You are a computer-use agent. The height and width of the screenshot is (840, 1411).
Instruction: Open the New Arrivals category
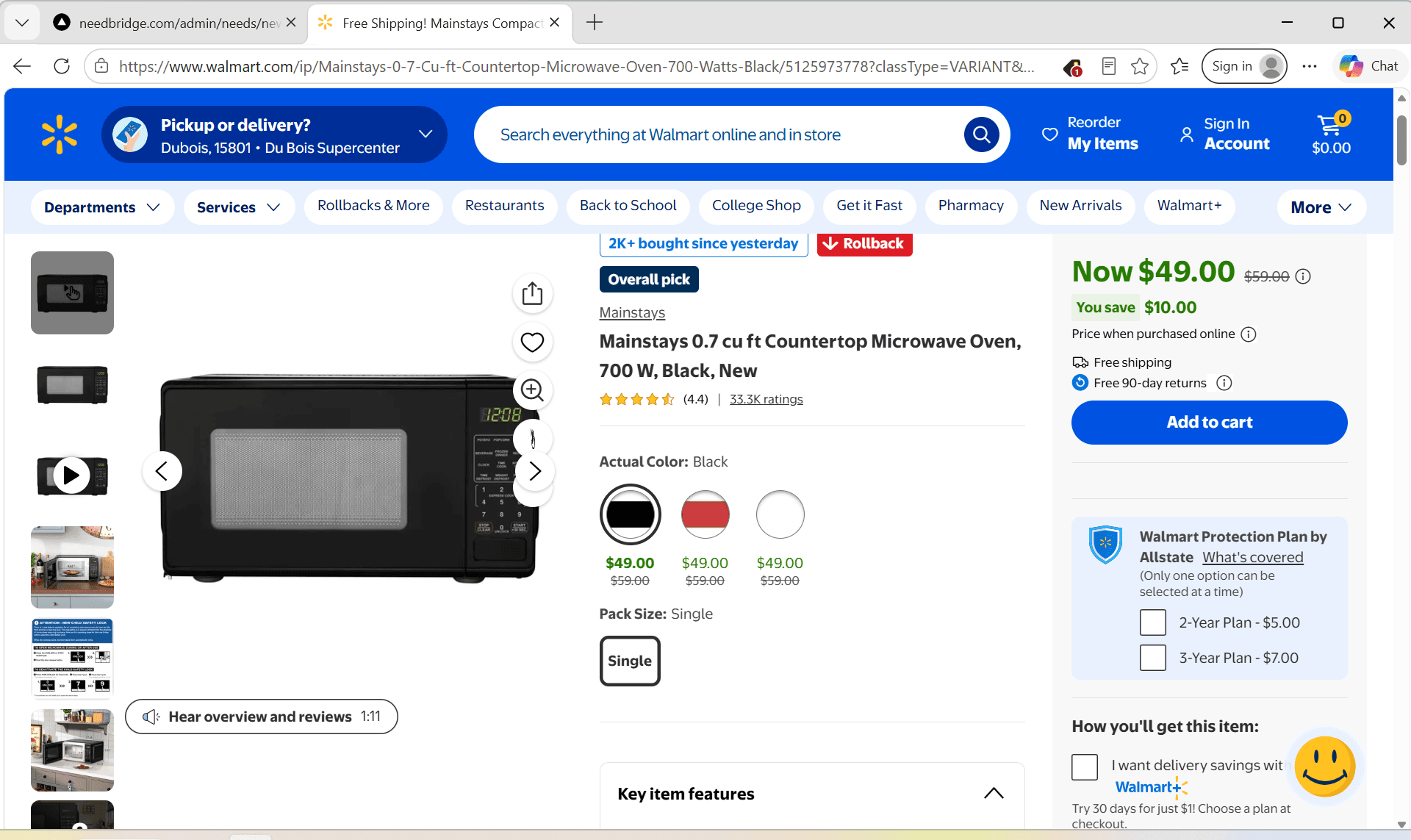coord(1080,206)
